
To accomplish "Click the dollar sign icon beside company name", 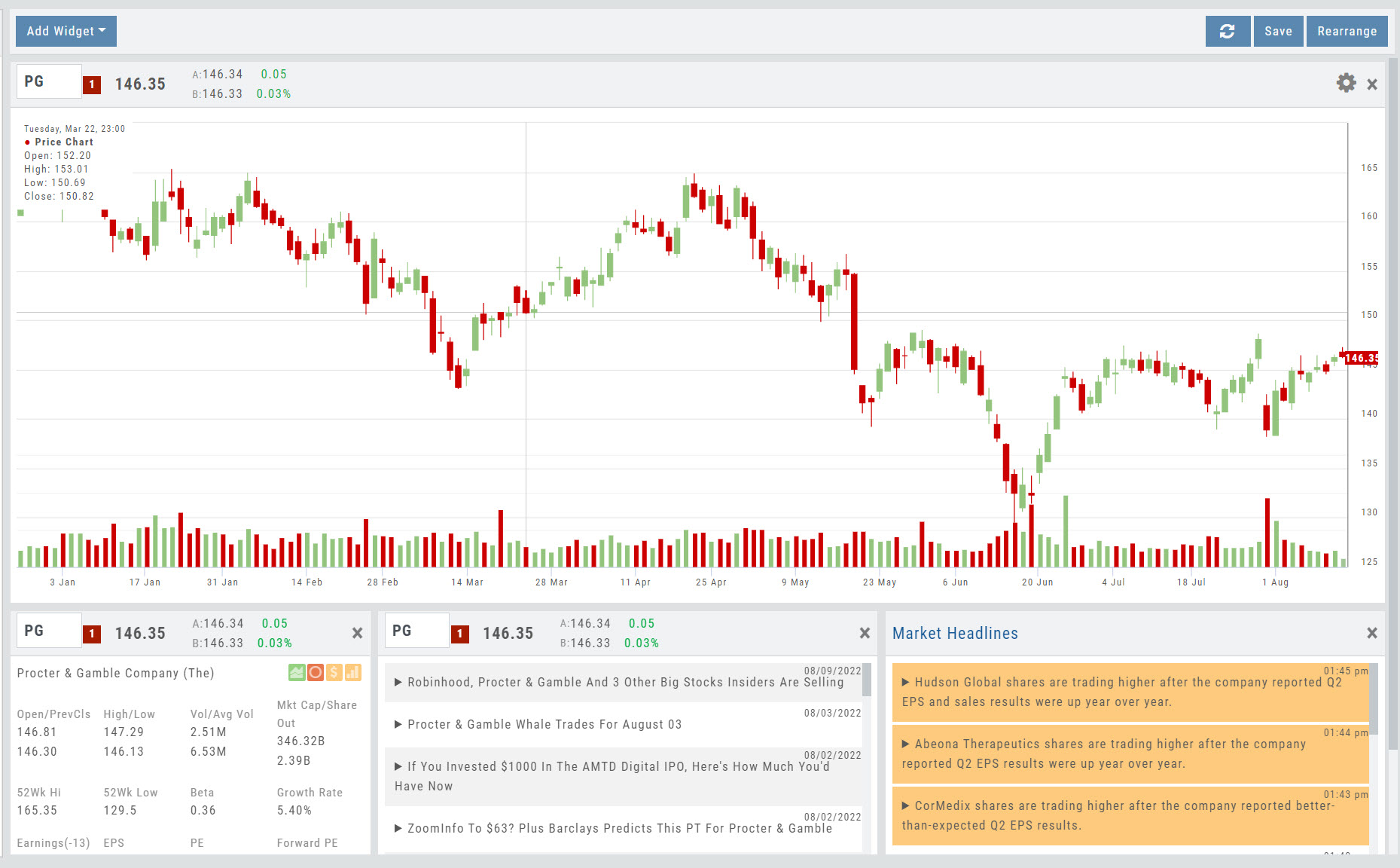I will point(334,672).
